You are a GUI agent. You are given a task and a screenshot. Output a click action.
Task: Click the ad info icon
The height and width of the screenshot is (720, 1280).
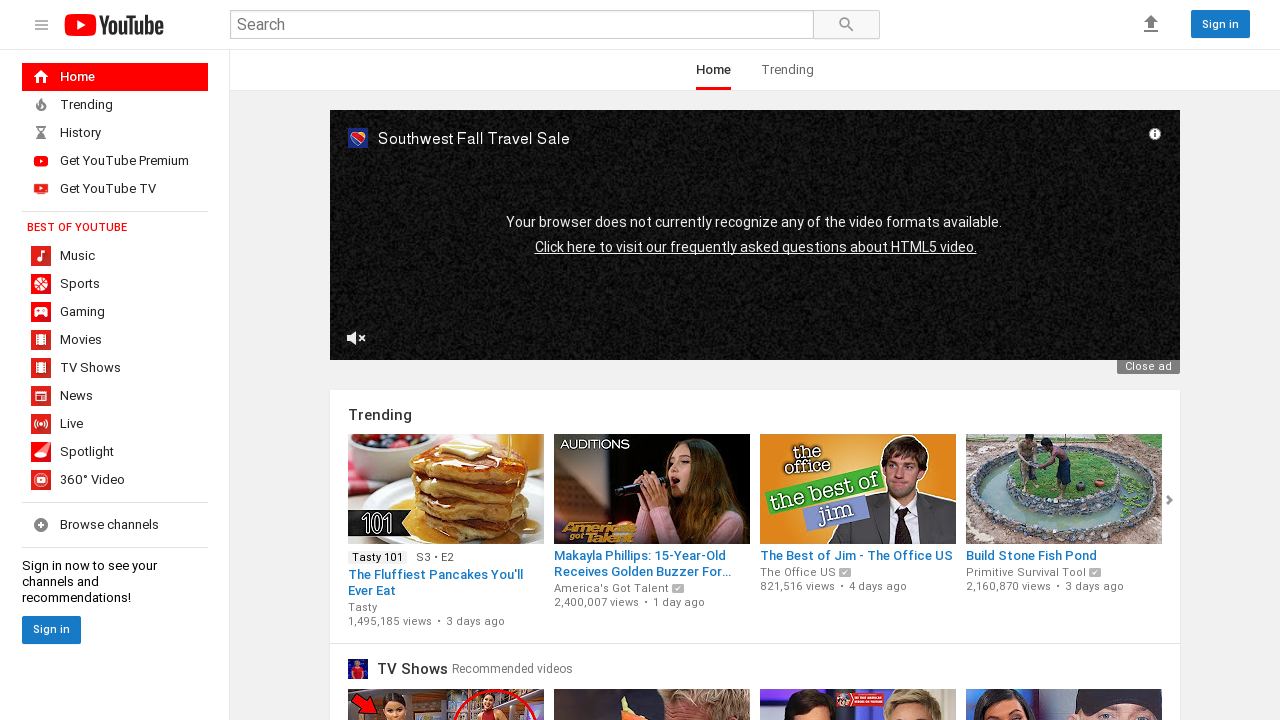1155,134
